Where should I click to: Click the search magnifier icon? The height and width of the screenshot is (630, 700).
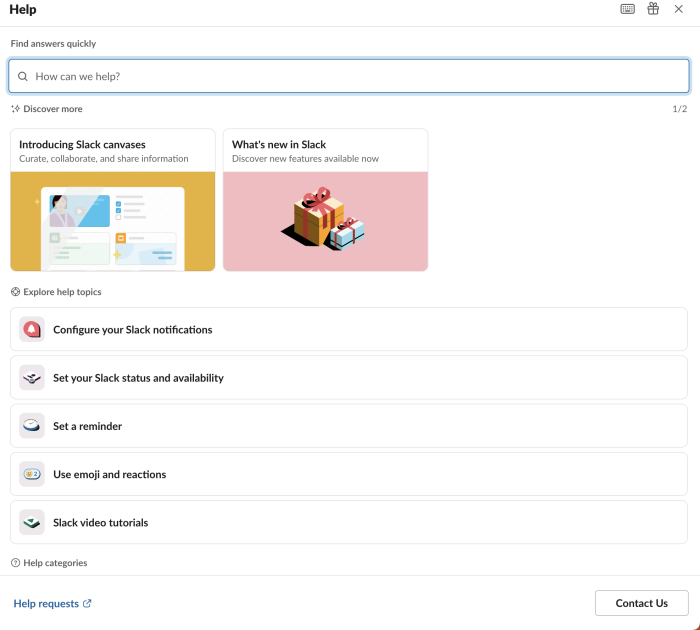click(x=23, y=76)
